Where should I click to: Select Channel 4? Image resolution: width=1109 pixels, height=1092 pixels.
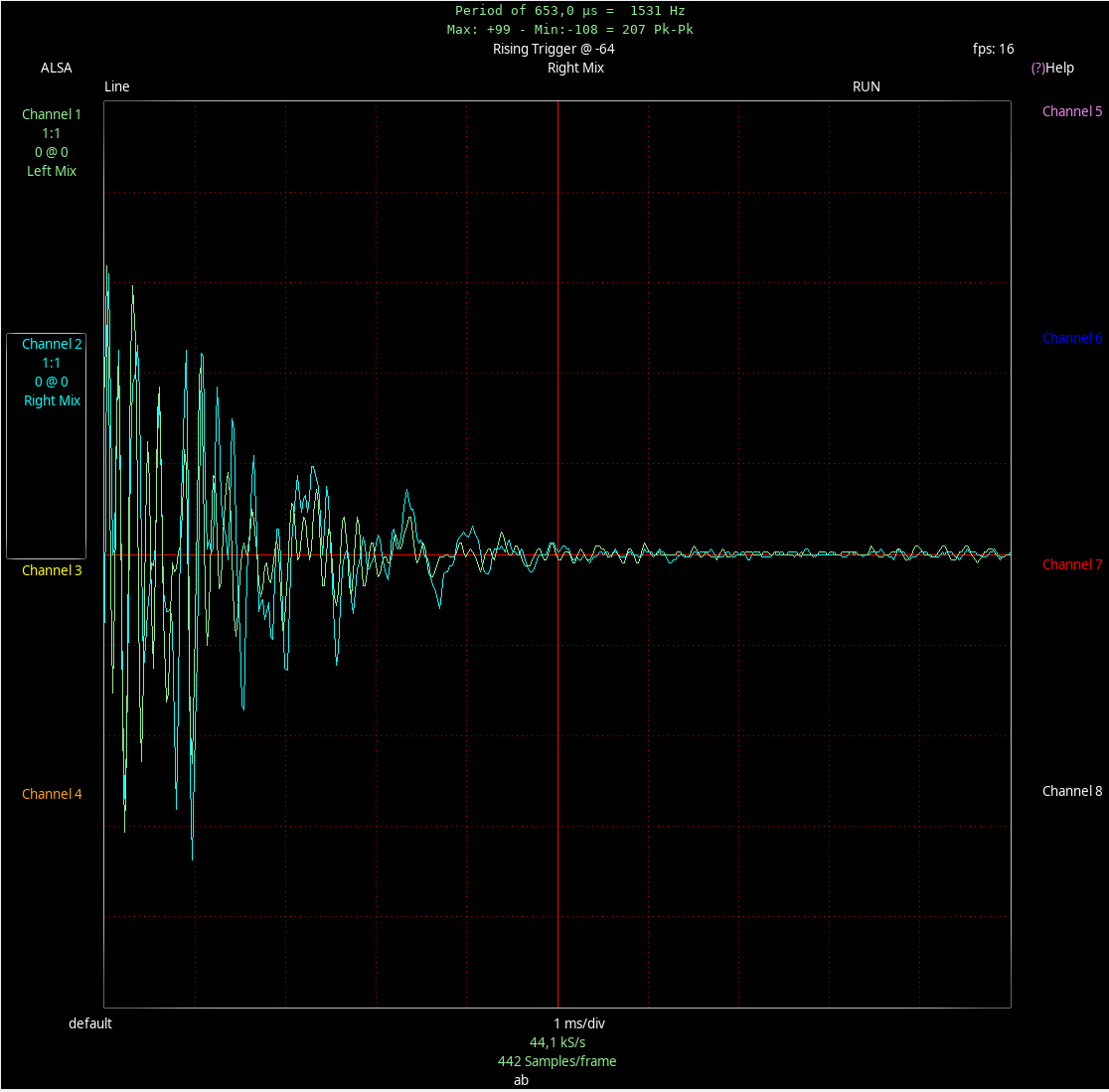(x=52, y=794)
